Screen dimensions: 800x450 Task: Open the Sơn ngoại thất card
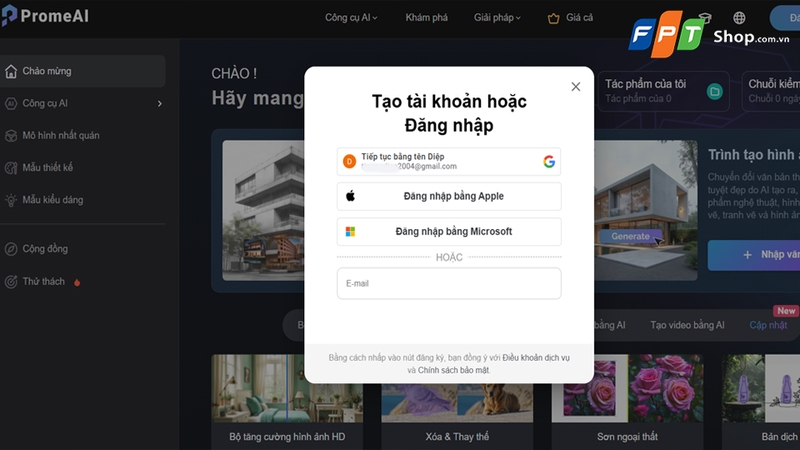[628, 402]
